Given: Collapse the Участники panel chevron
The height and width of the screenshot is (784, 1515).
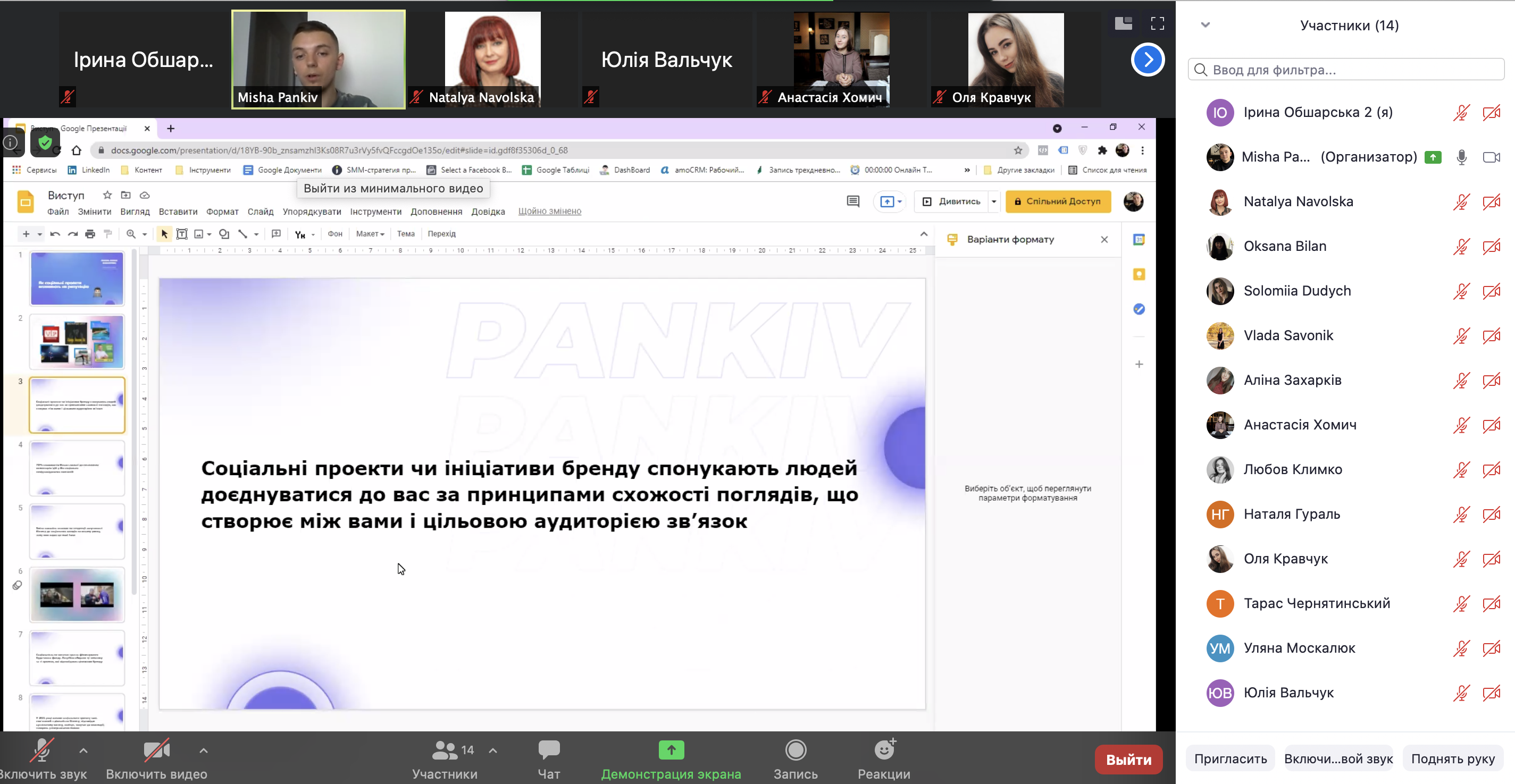Looking at the screenshot, I should 1205,24.
